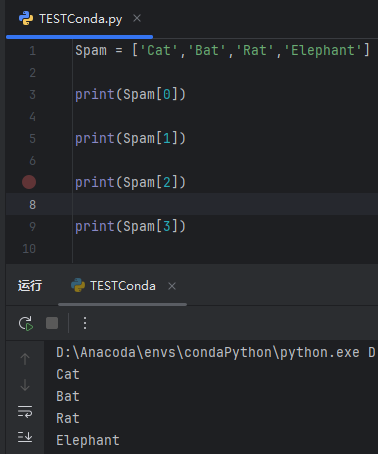Click the up arrow in the console sidebar
This screenshot has height=454, width=378.
(x=25, y=359)
